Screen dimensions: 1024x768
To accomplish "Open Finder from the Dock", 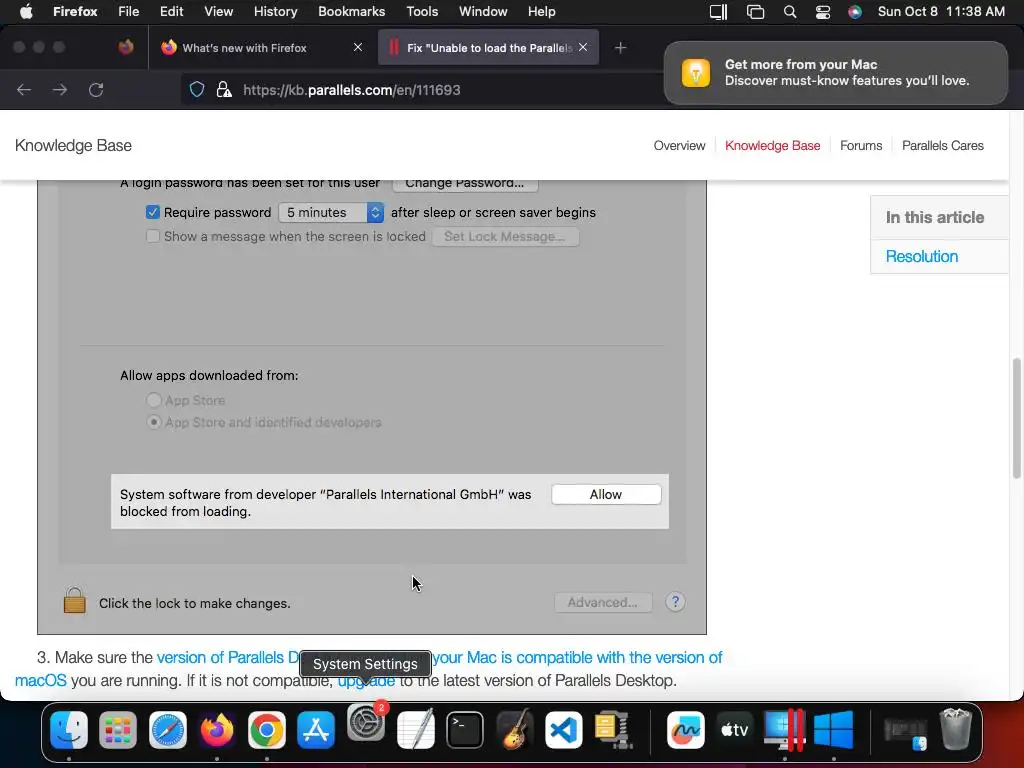I will click(x=69, y=729).
